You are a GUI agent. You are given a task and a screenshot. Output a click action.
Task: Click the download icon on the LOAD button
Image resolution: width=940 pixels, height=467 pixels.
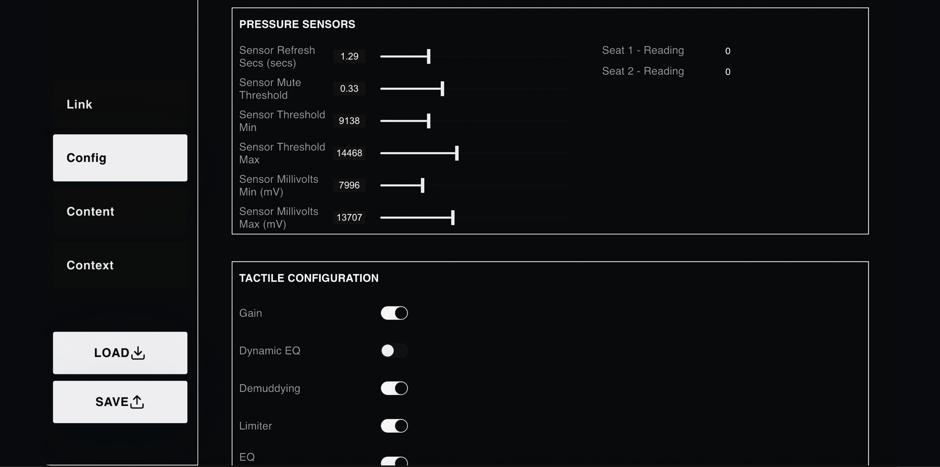tap(138, 353)
